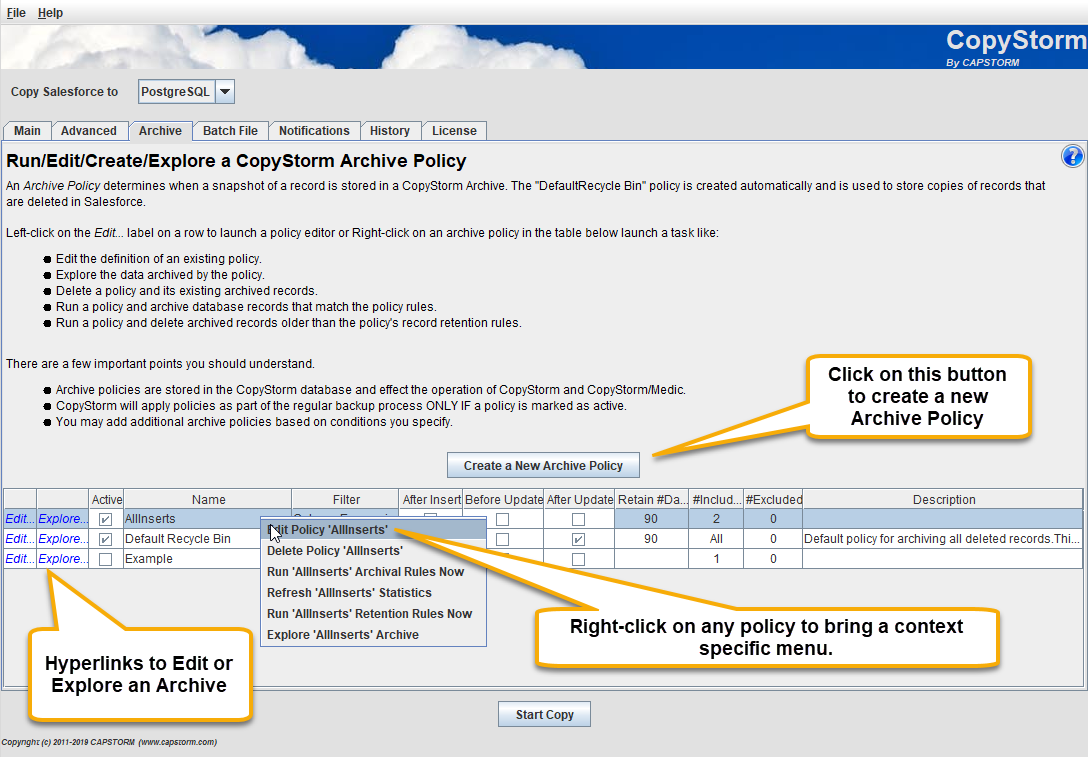The image size is (1088, 757).
Task: Click Explore... link for Example policy
Action: point(62,559)
